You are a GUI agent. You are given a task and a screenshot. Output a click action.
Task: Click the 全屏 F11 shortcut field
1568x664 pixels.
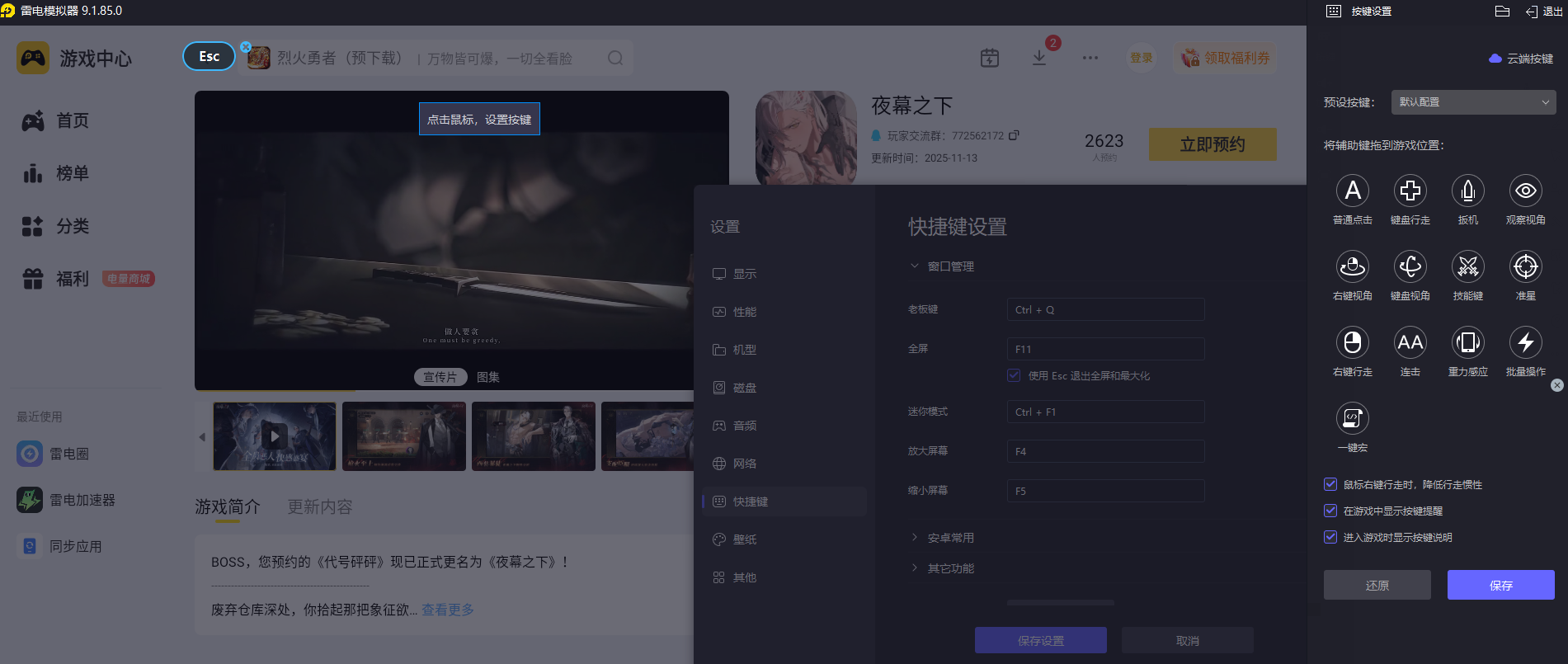click(1105, 349)
